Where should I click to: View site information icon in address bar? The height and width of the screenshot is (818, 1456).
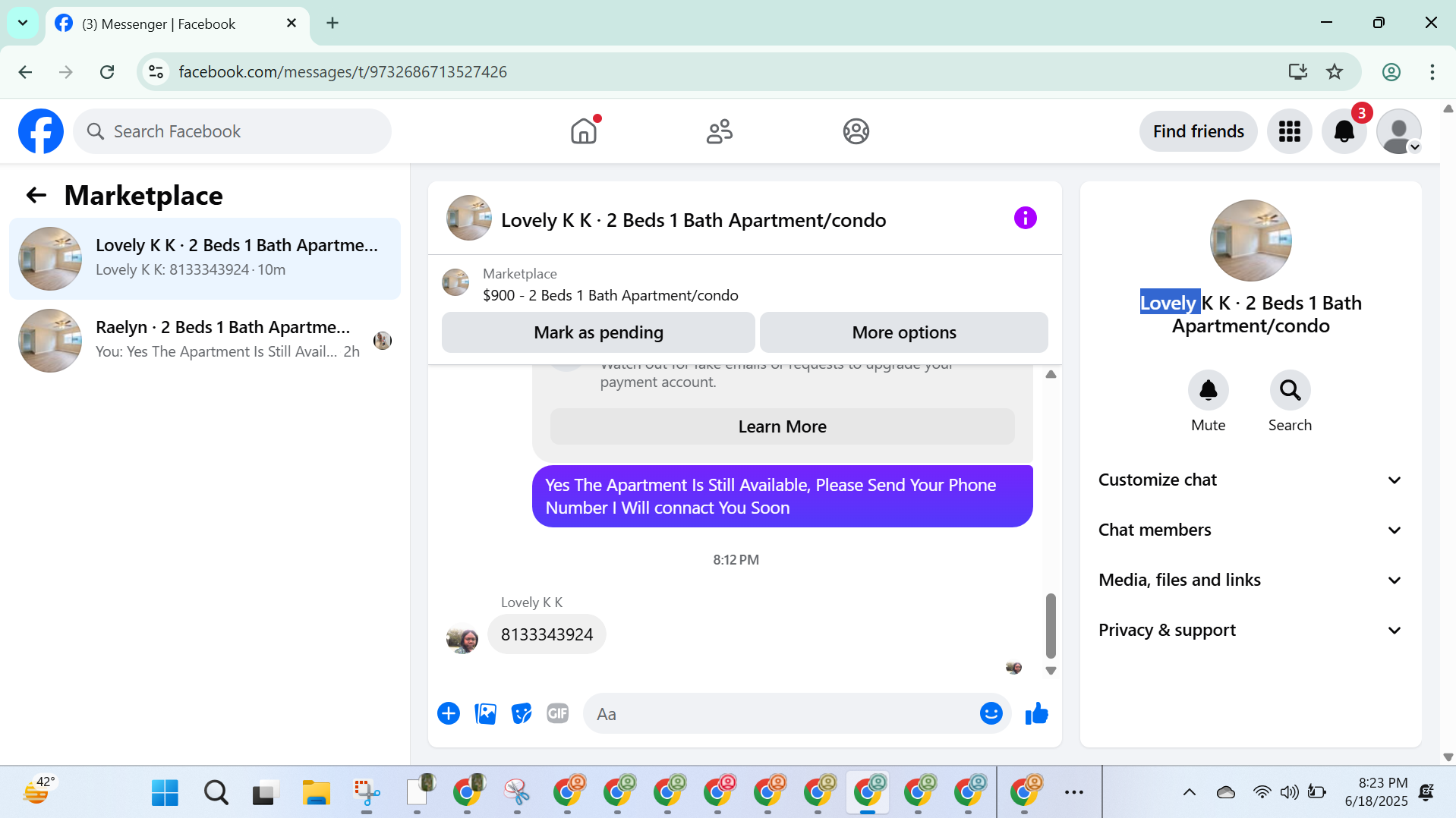pos(156,72)
